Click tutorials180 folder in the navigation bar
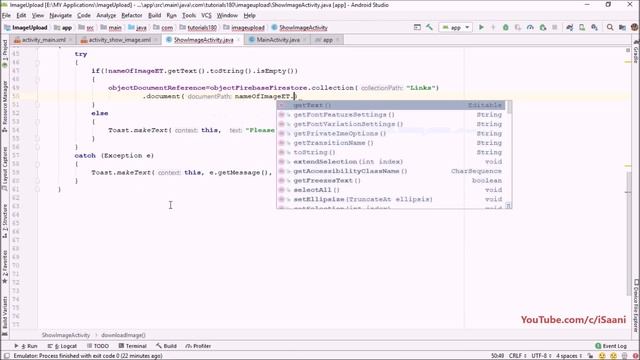The height and width of the screenshot is (360, 640). pos(198,27)
